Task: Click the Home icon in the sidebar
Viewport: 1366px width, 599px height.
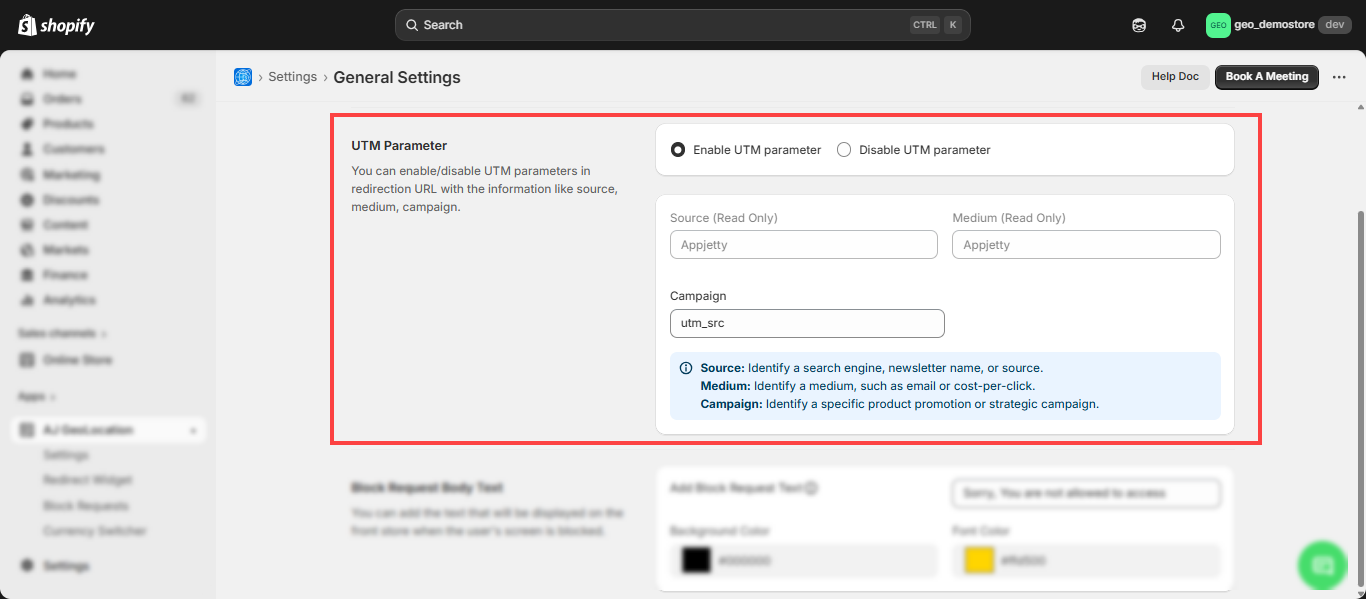Action: click(27, 74)
